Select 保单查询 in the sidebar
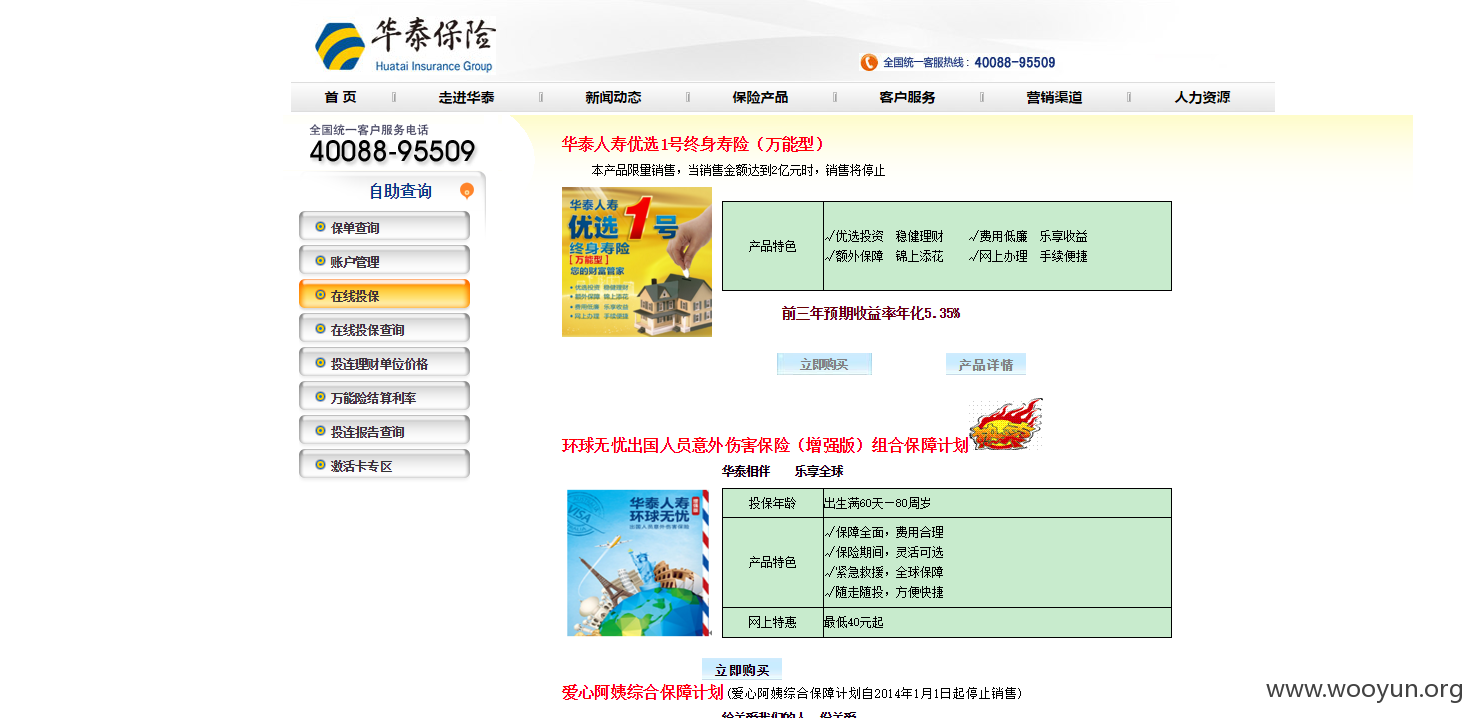Image resolution: width=1472 pixels, height=718 pixels. [384, 227]
